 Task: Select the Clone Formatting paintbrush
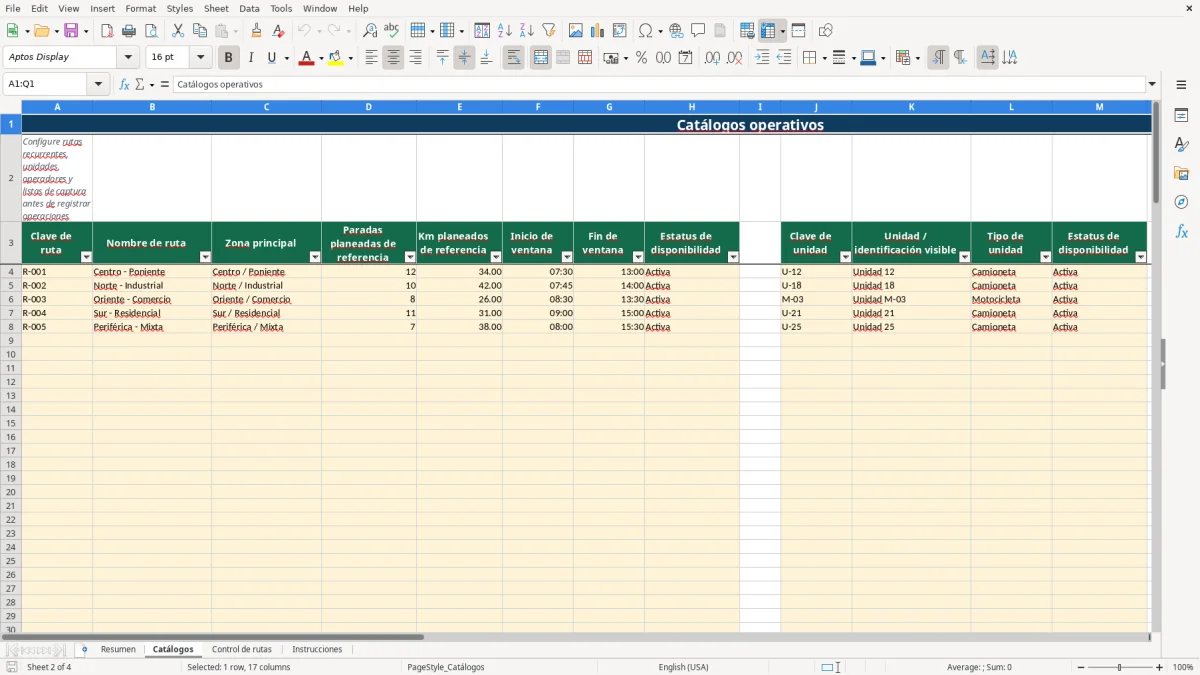257,31
